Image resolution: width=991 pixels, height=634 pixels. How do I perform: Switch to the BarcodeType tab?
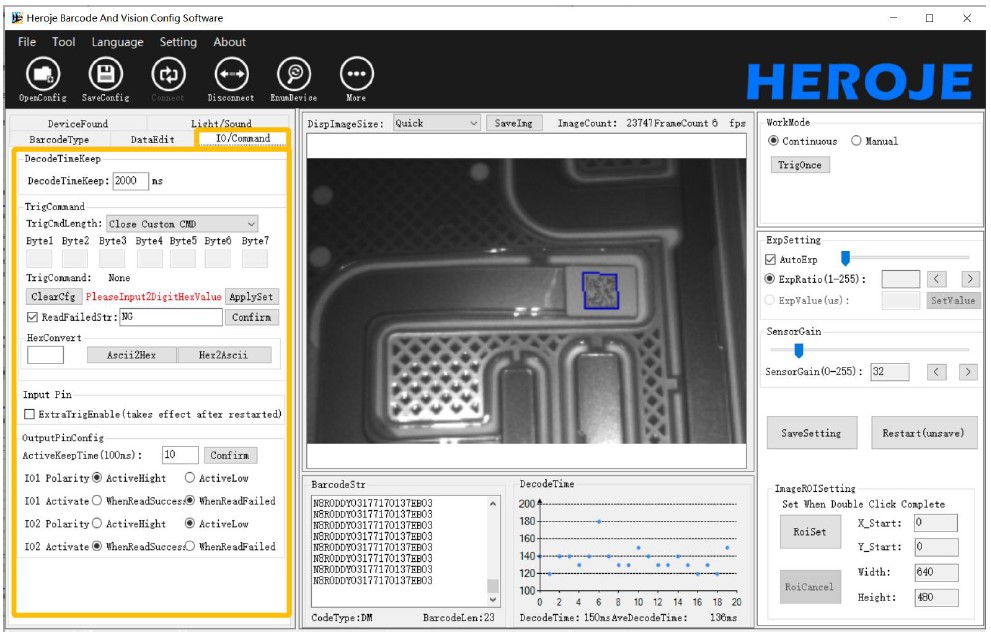pos(59,139)
